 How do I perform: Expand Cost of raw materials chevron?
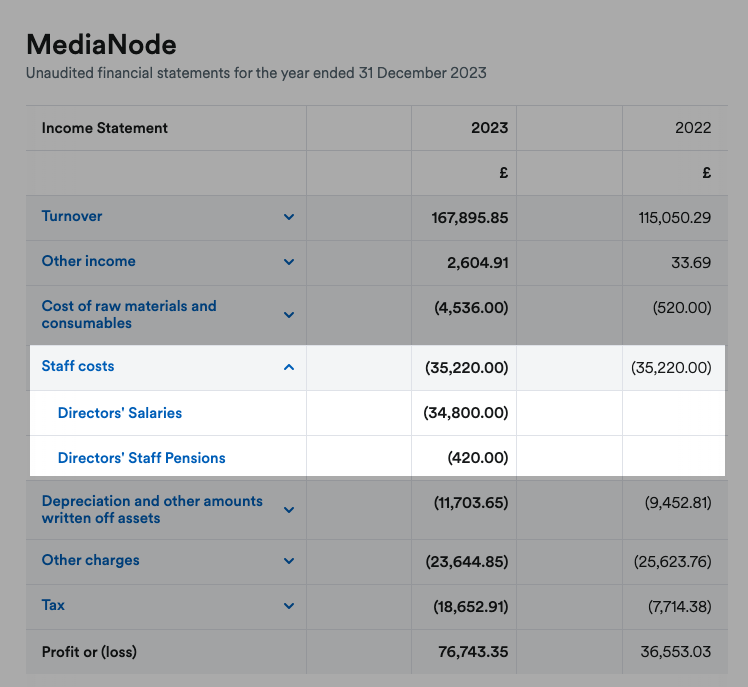coord(289,315)
